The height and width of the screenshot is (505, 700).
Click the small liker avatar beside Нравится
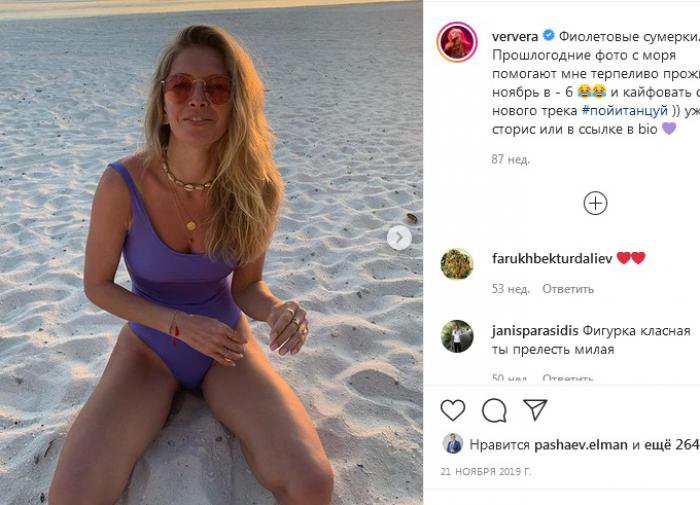pos(453,444)
